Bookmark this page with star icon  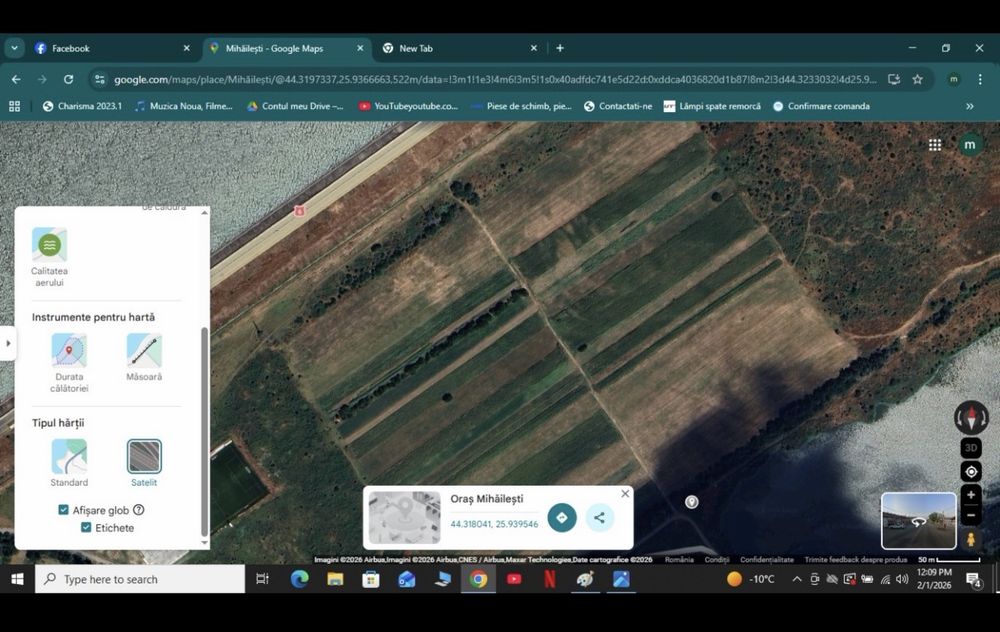[x=917, y=80]
